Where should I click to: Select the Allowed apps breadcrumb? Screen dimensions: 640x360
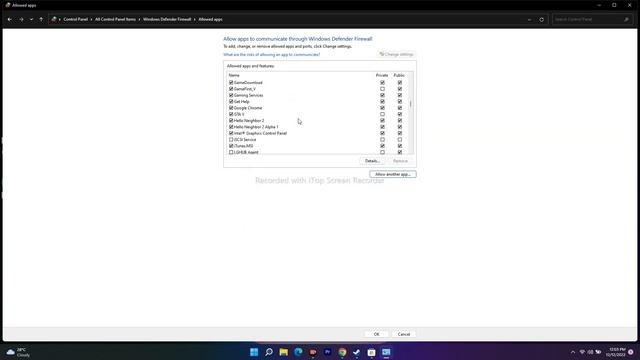210,19
